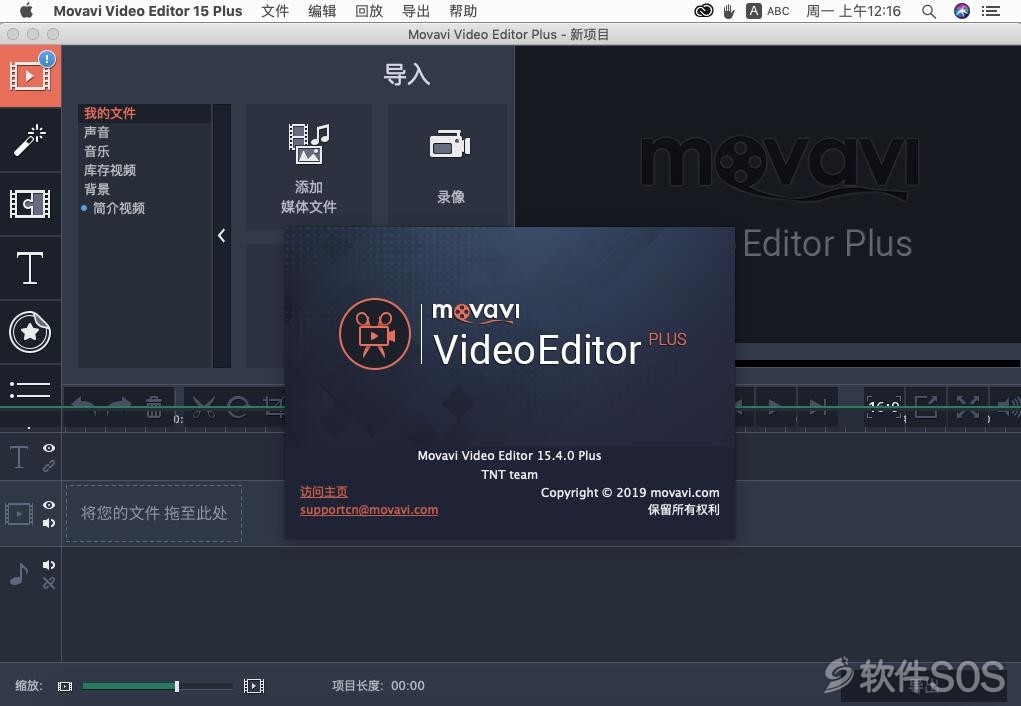Screen dimensions: 1021x706
Task: Click the crop icon in the toolbar
Action: (273, 406)
